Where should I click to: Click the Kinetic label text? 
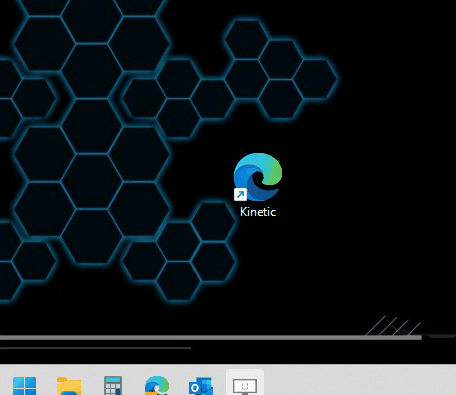click(x=258, y=212)
